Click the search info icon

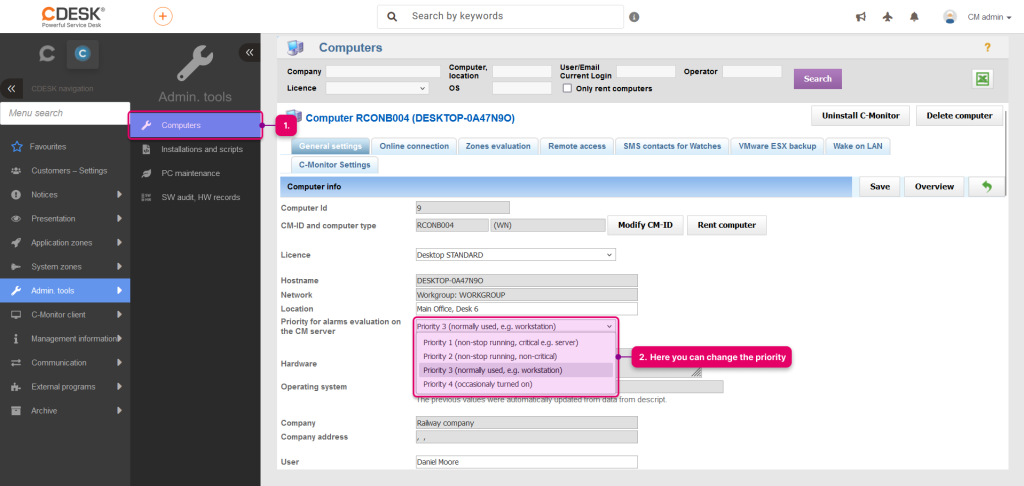[x=634, y=17]
